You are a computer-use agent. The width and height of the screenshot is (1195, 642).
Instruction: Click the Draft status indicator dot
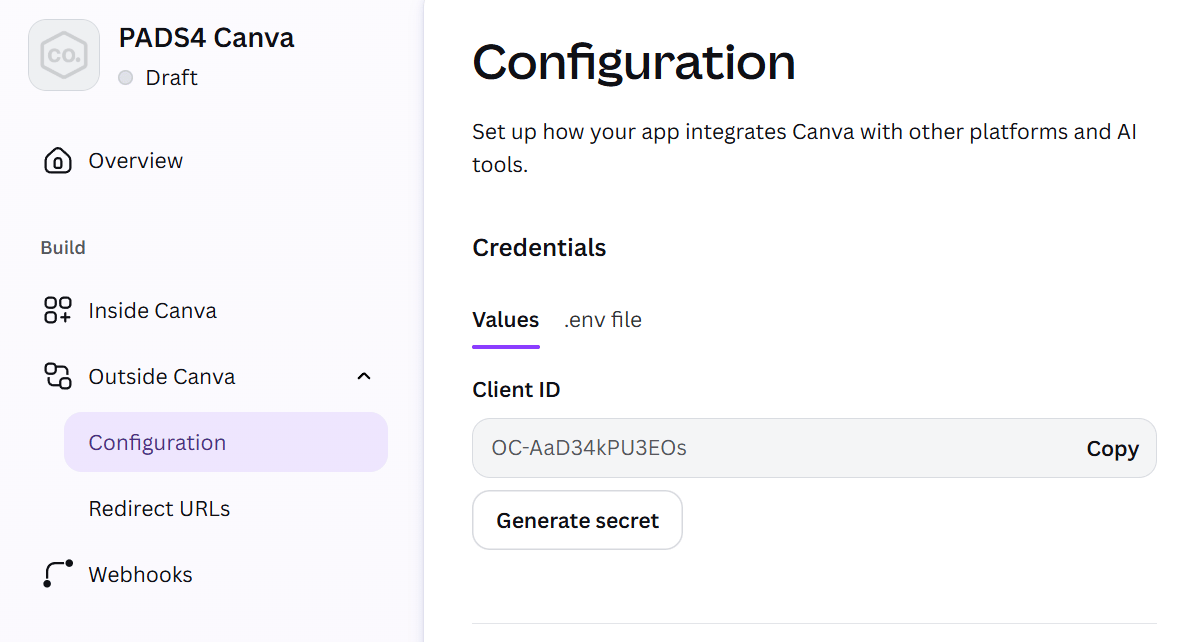126,77
